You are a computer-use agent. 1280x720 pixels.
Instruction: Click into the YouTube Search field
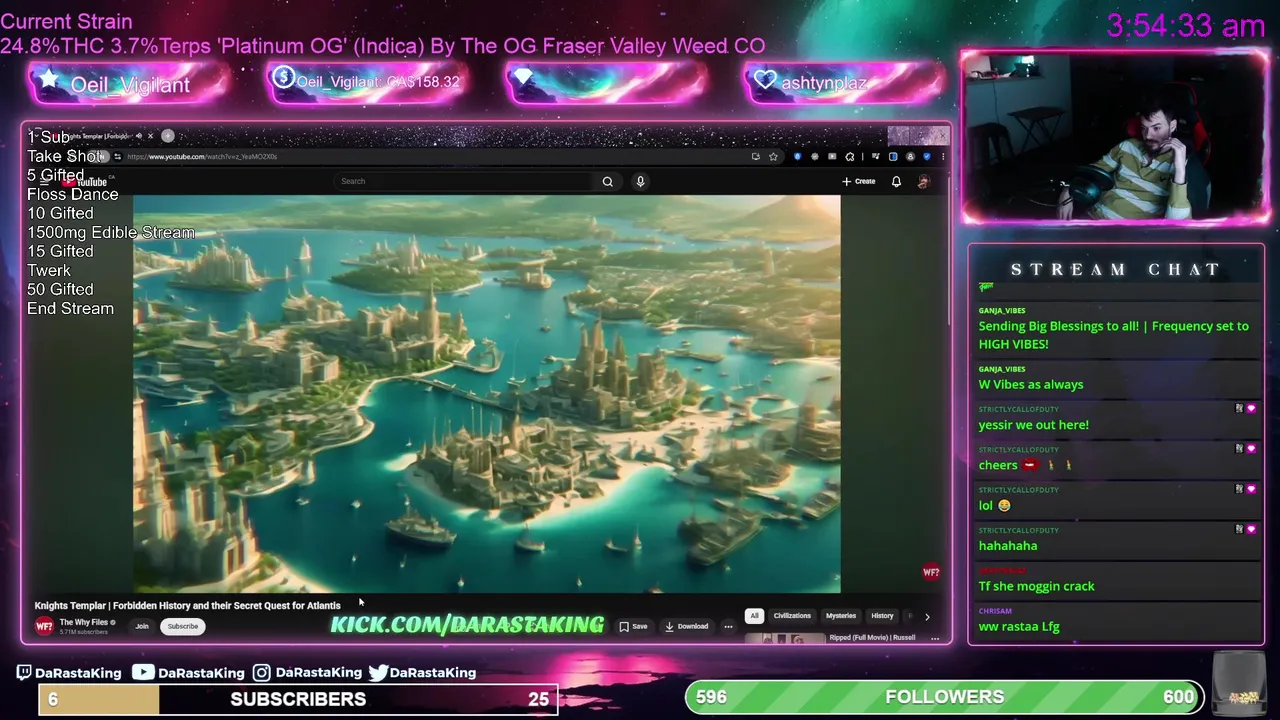(x=465, y=181)
